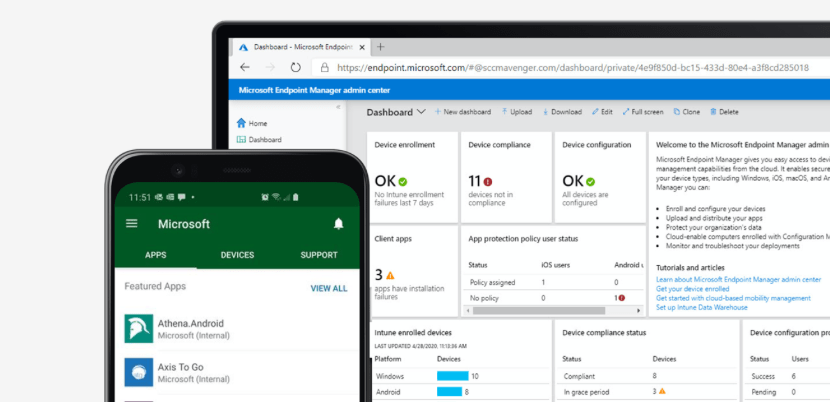Click New dashboard toolbar button

[463, 112]
